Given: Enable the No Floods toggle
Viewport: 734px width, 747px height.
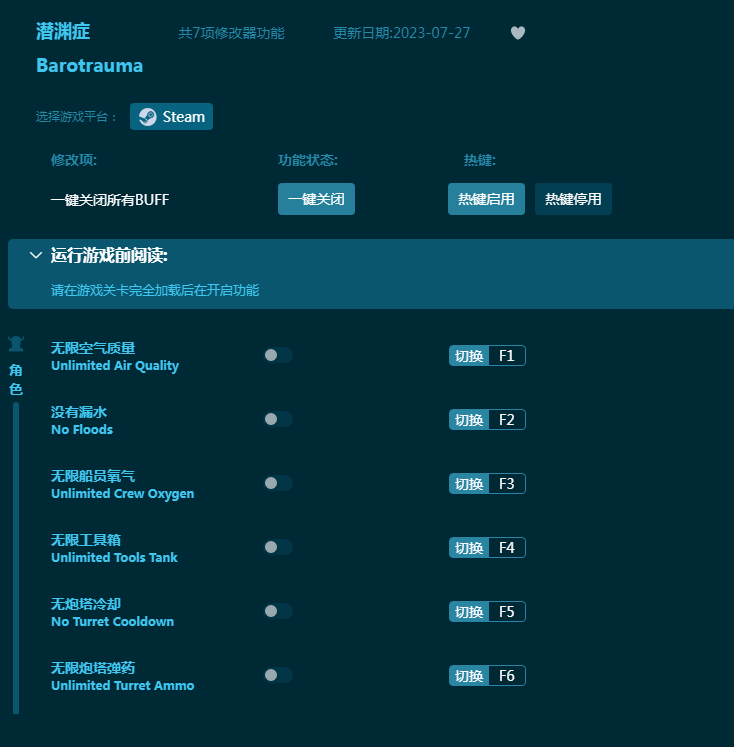Looking at the screenshot, I should (278, 419).
